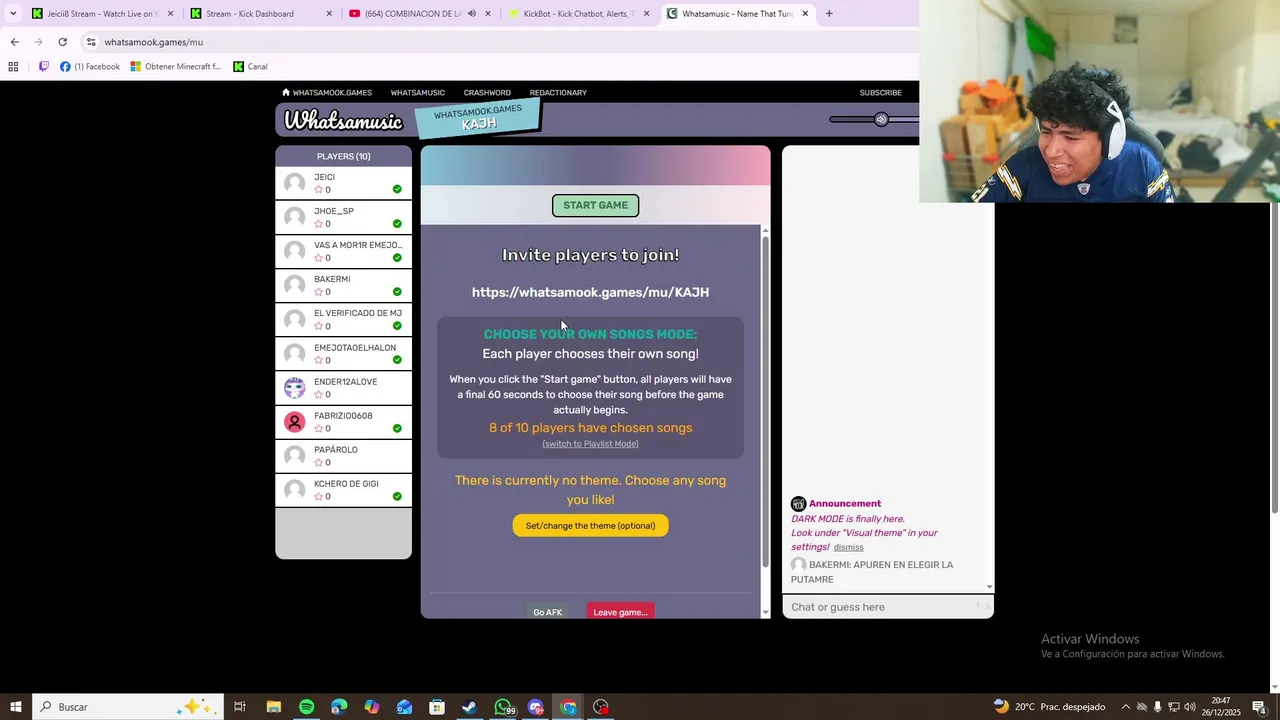
Task: Click the Go AFK button
Action: [x=547, y=612]
